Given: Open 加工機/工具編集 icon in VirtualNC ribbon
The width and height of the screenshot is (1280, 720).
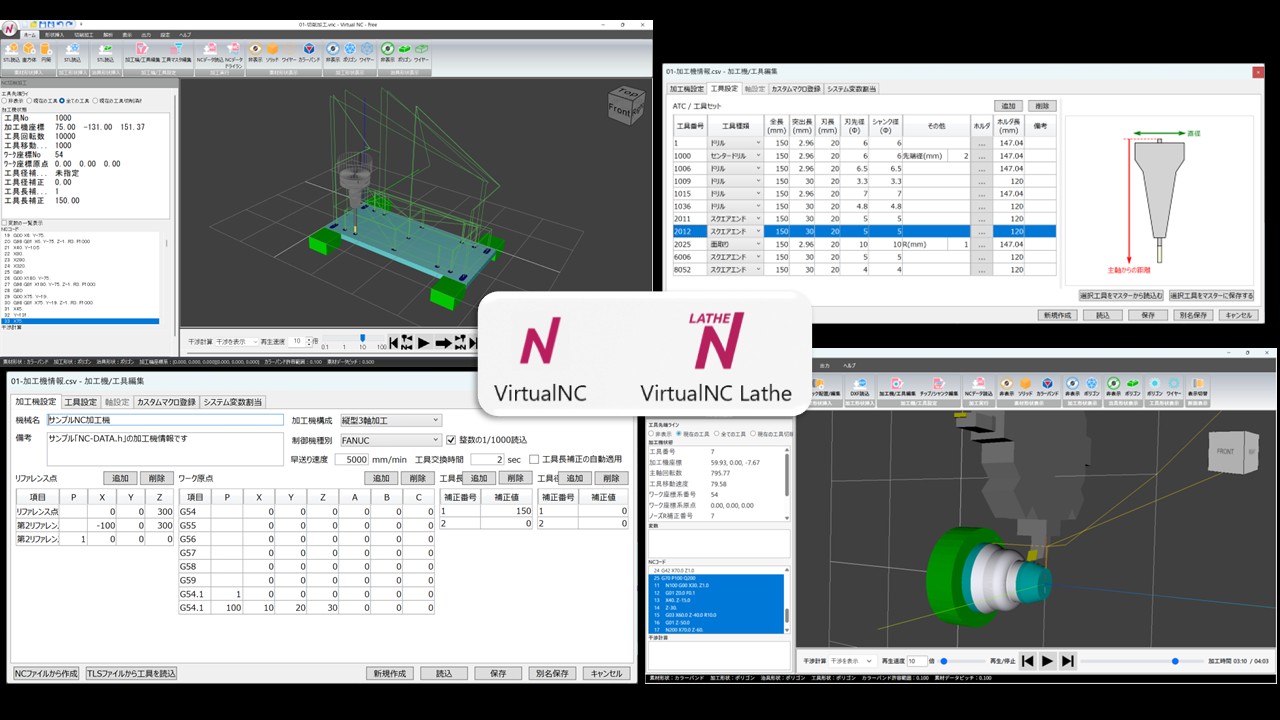Looking at the screenshot, I should pyautogui.click(x=142, y=51).
